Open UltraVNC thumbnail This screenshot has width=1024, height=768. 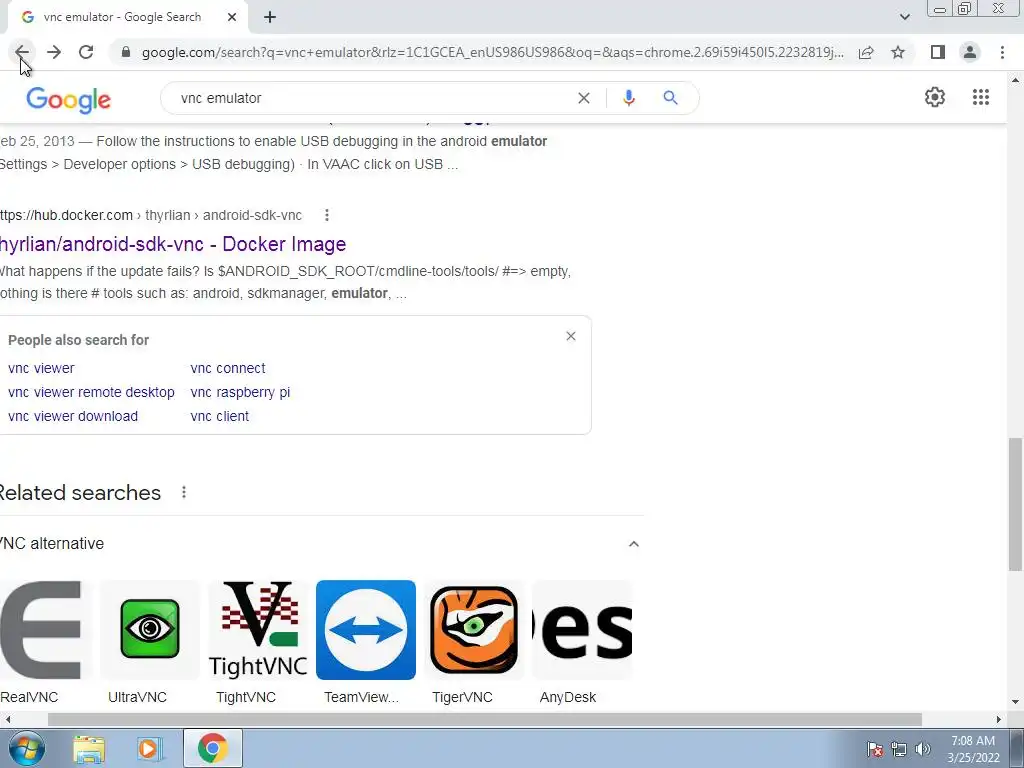coord(150,630)
